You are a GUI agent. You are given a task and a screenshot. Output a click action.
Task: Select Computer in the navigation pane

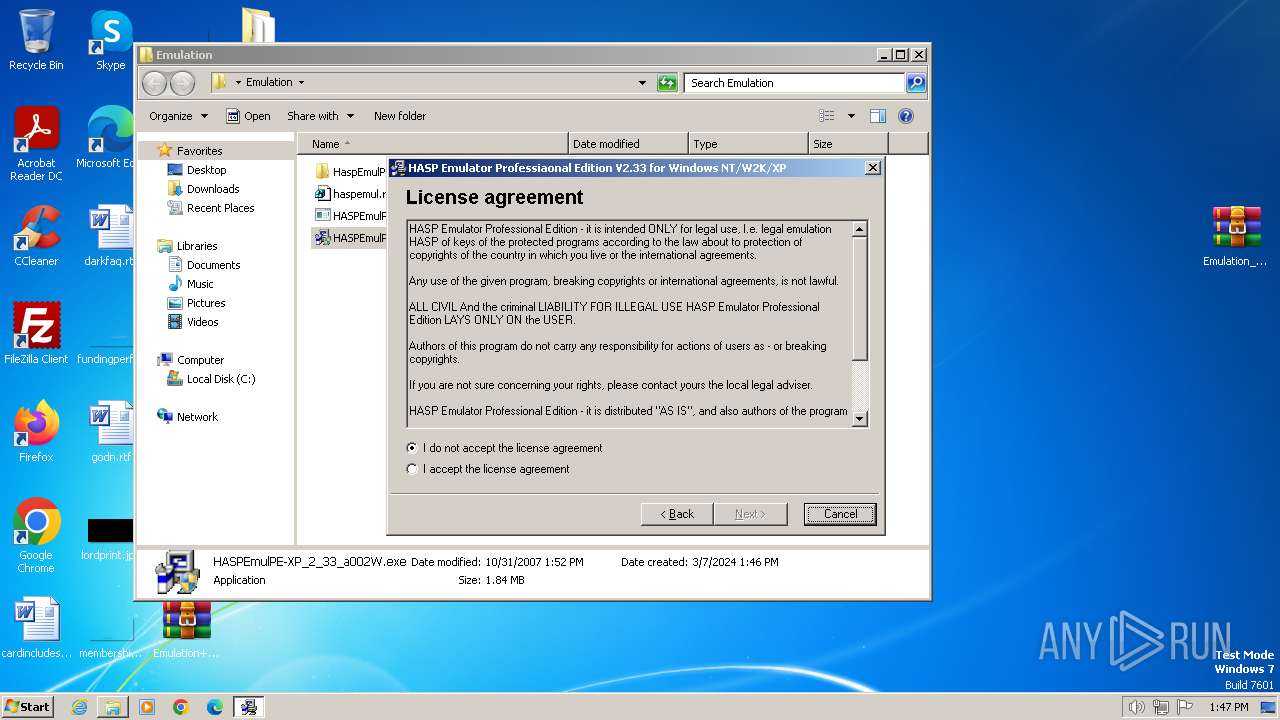point(200,360)
